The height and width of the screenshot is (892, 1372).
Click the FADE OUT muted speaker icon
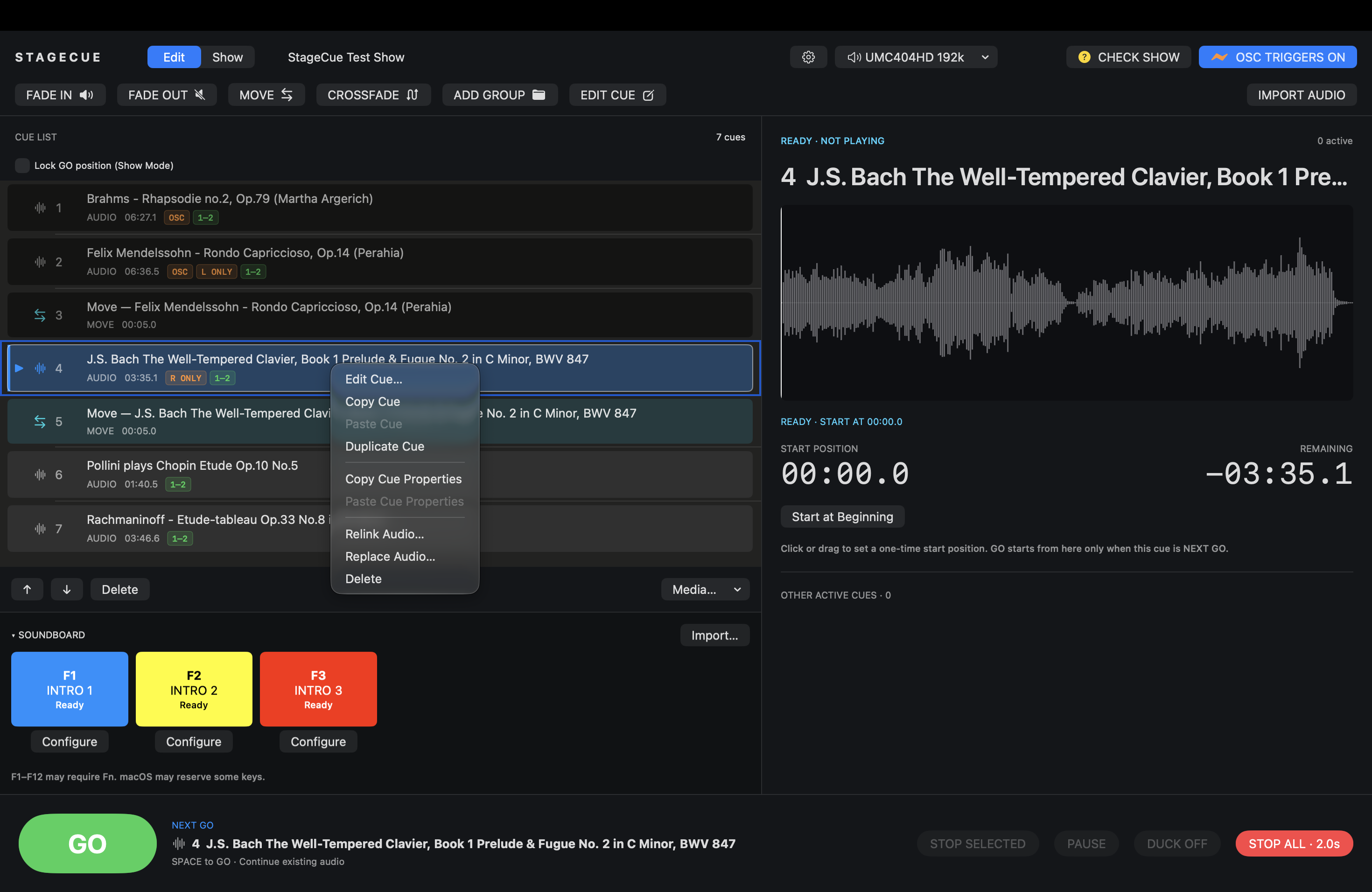click(x=200, y=95)
